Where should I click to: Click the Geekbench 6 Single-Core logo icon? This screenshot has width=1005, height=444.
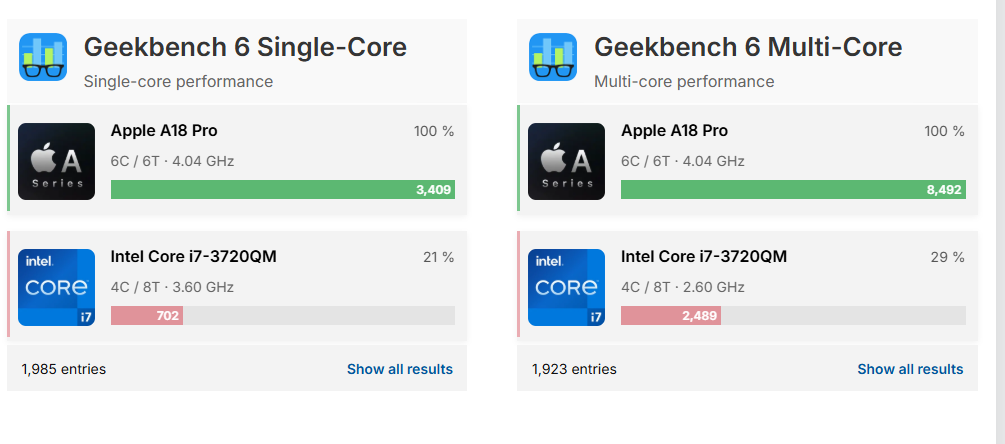click(x=43, y=57)
